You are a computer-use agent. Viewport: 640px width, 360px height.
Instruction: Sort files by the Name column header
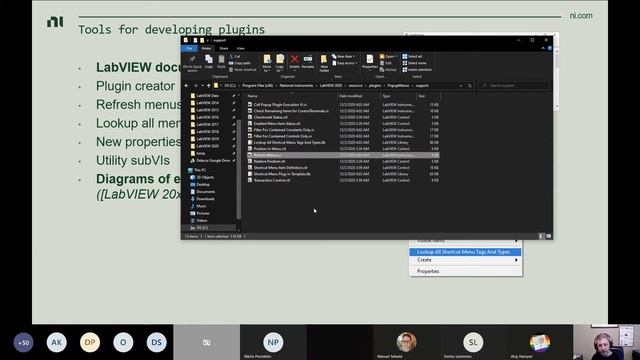pyautogui.click(x=291, y=96)
